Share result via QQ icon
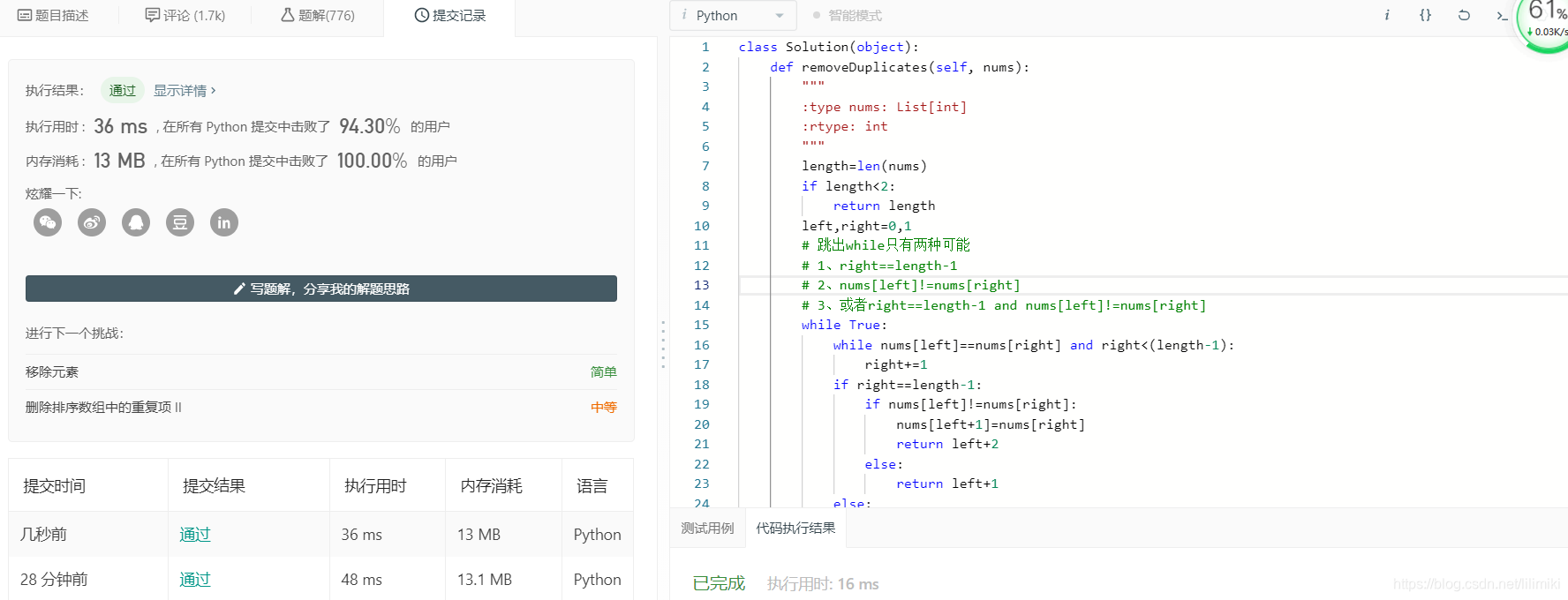 (x=136, y=222)
